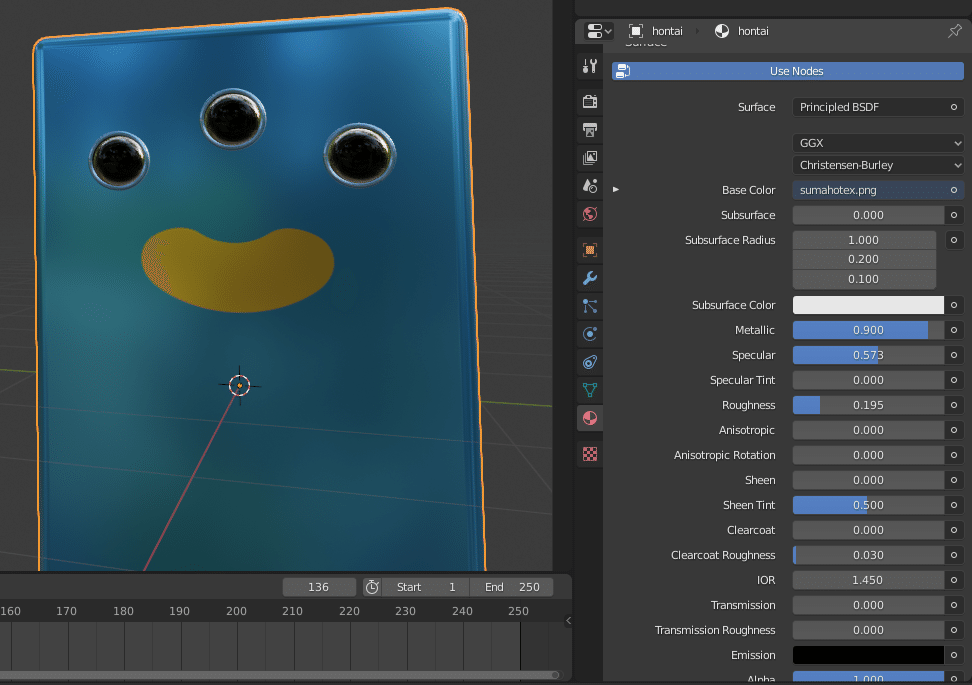Click the hontai material sphere icon
This screenshot has width=972, height=685.
coord(722,31)
